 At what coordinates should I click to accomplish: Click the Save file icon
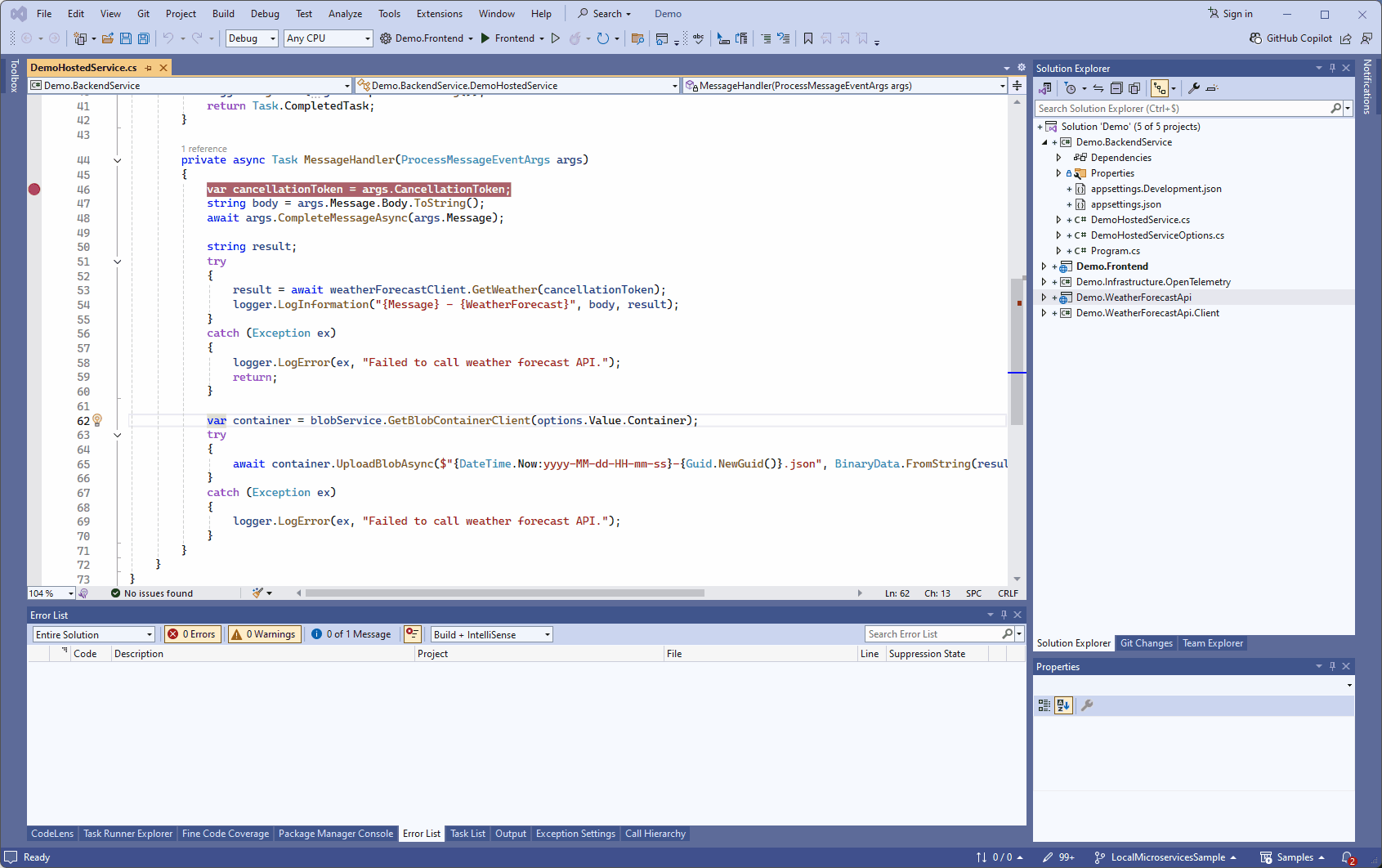pyautogui.click(x=126, y=38)
